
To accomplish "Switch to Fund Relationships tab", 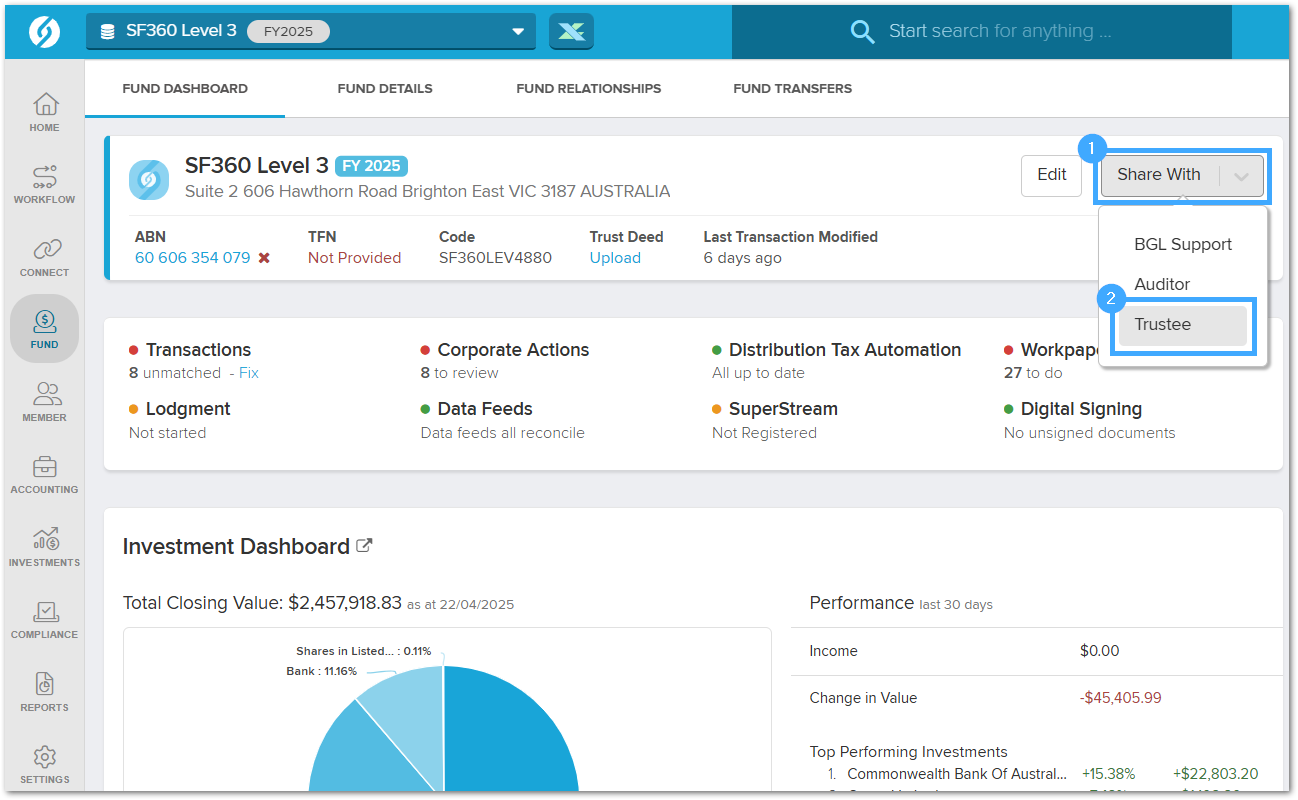I will pyautogui.click(x=589, y=89).
